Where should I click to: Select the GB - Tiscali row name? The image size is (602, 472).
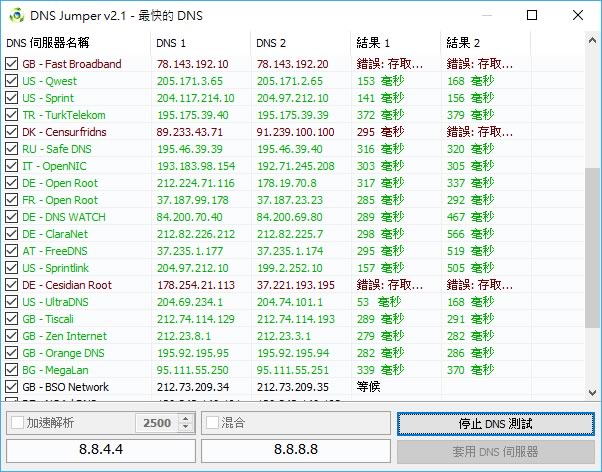click(48, 319)
